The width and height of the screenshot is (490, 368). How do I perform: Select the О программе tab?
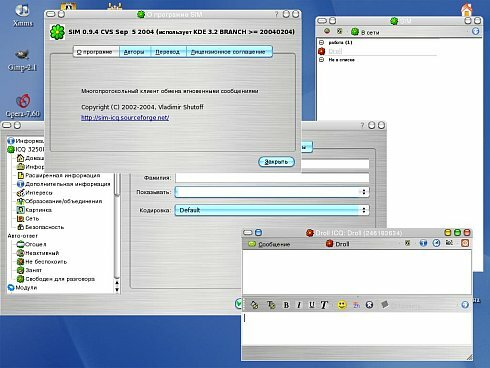pos(95,52)
